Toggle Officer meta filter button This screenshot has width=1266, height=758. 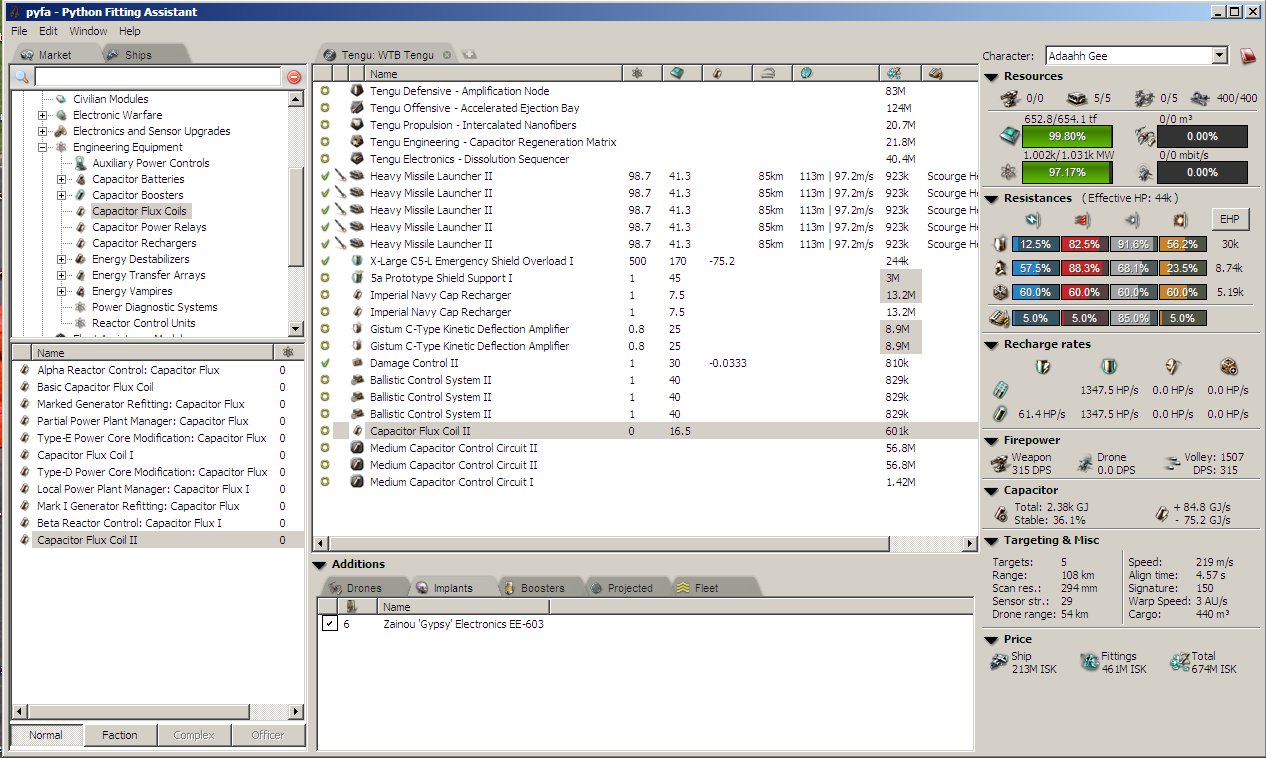tap(267, 735)
